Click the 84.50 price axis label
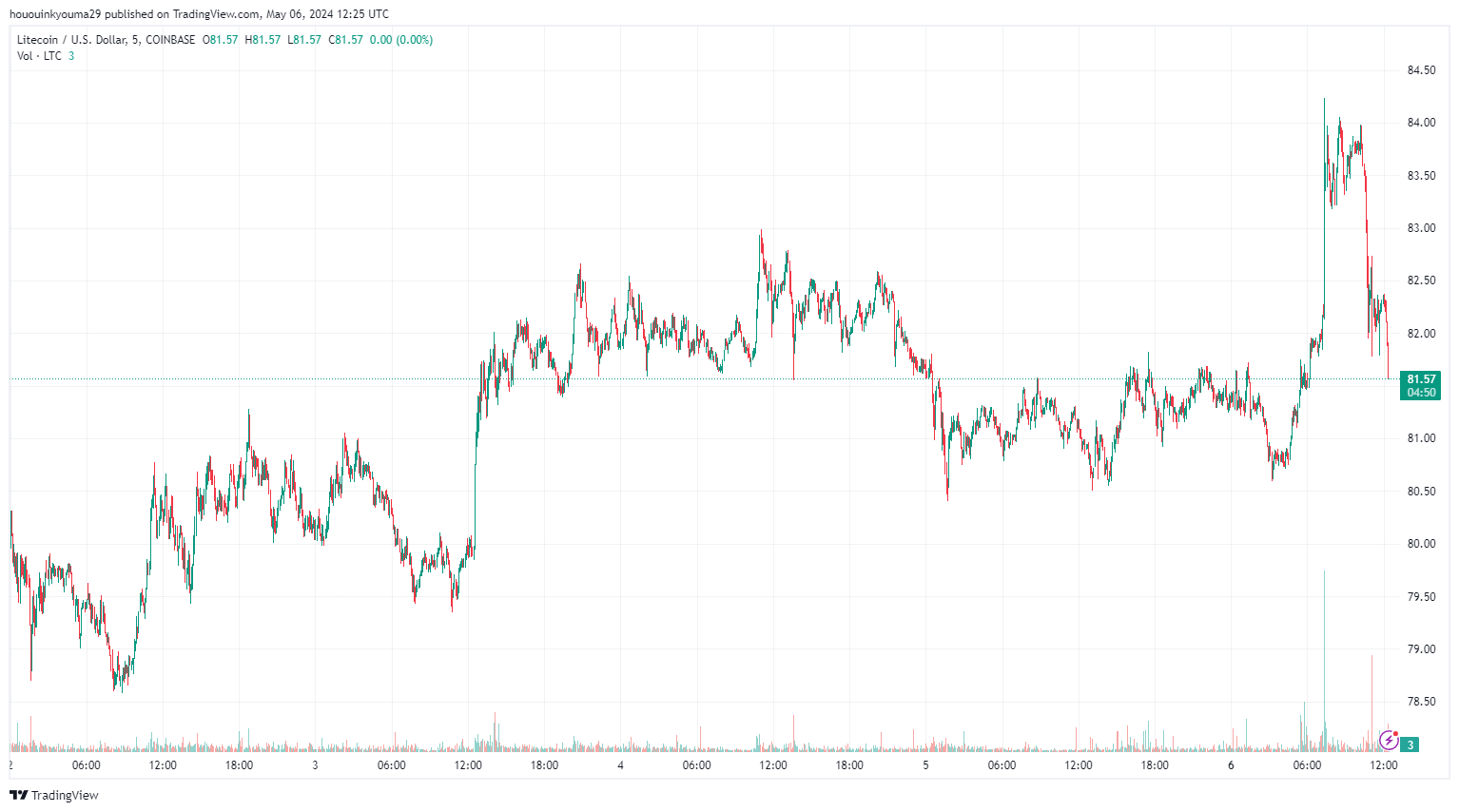This screenshot has height=812, width=1459. point(1421,70)
